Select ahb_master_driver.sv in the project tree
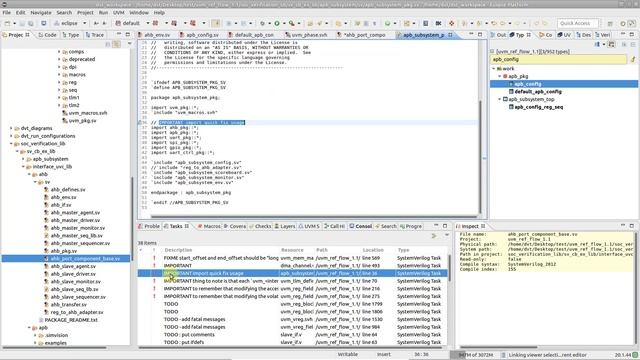Screen dimensions: 640x360 click(75, 220)
